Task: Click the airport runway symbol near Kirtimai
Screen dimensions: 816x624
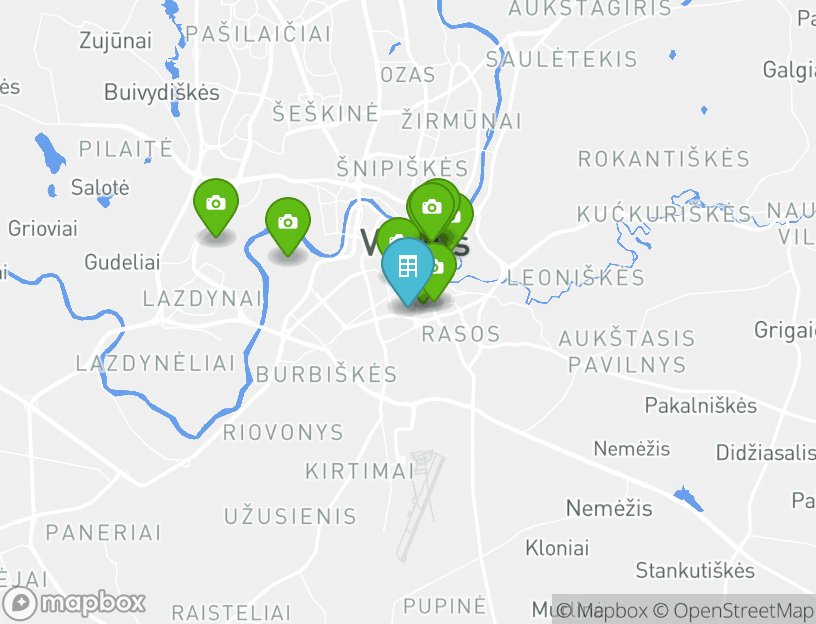Action: (420, 505)
